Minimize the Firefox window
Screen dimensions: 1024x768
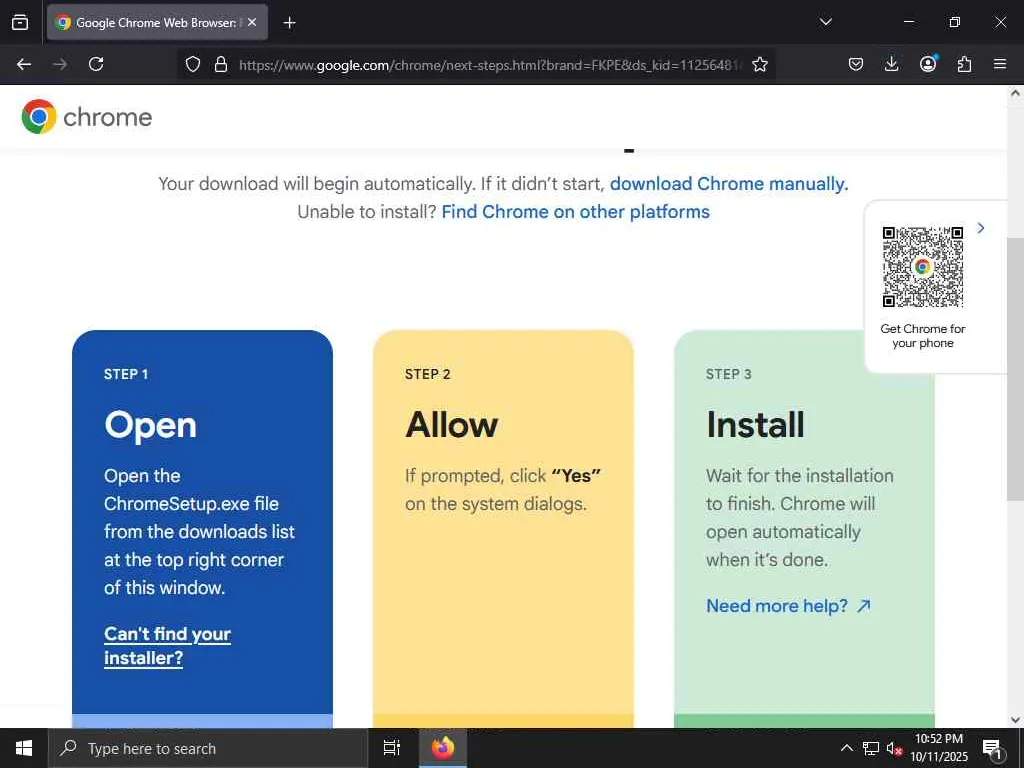pyautogui.click(x=908, y=22)
